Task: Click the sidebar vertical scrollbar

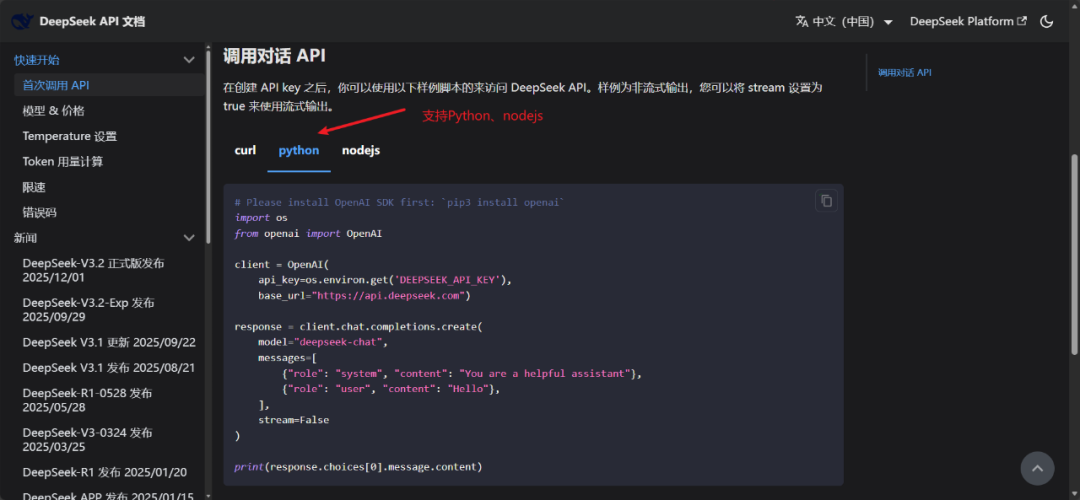Action: pyautogui.click(x=208, y=145)
